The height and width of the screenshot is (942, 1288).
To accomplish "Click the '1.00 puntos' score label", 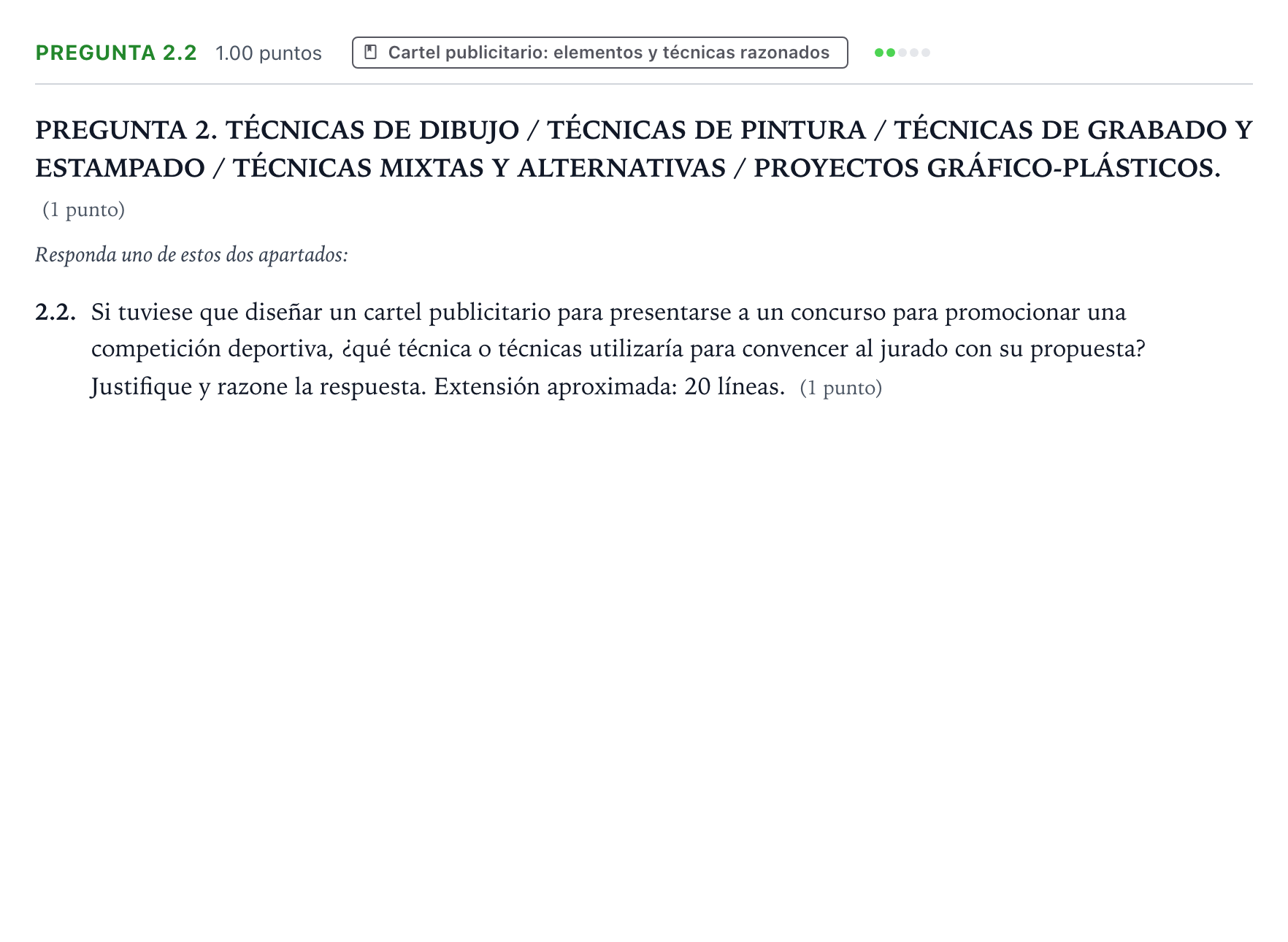I will click(x=269, y=53).
